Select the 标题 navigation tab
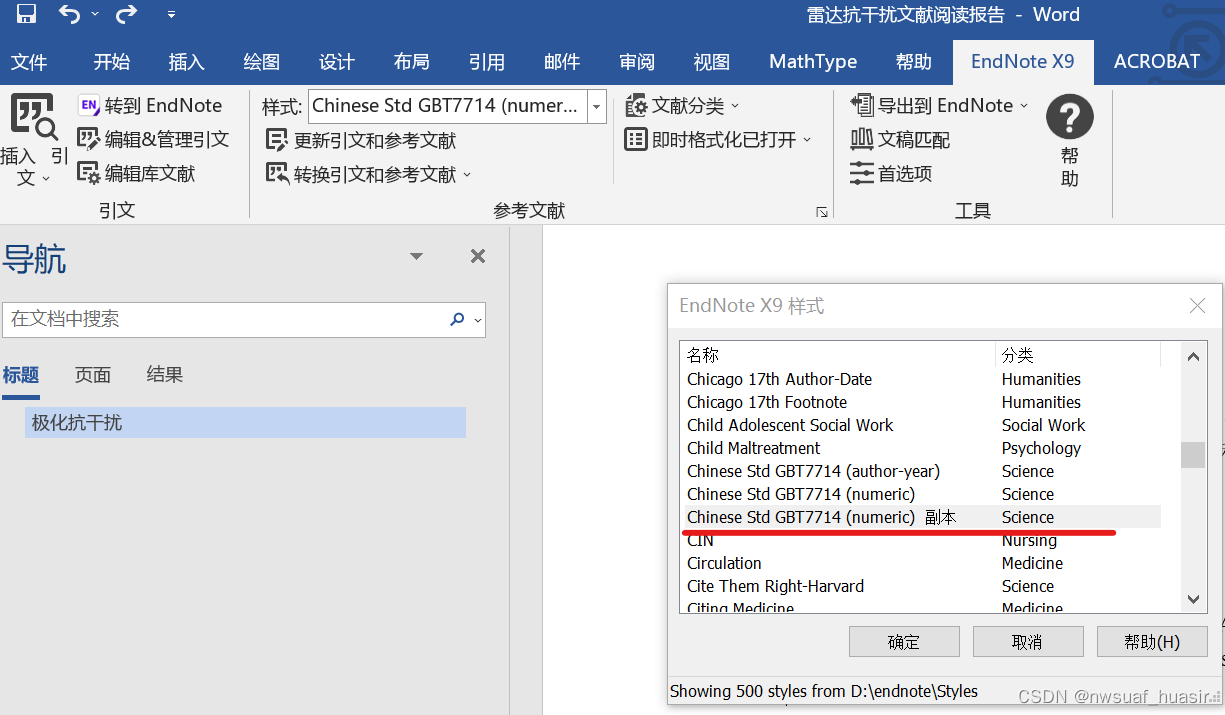The image size is (1225, 715). pyautogui.click(x=21, y=375)
